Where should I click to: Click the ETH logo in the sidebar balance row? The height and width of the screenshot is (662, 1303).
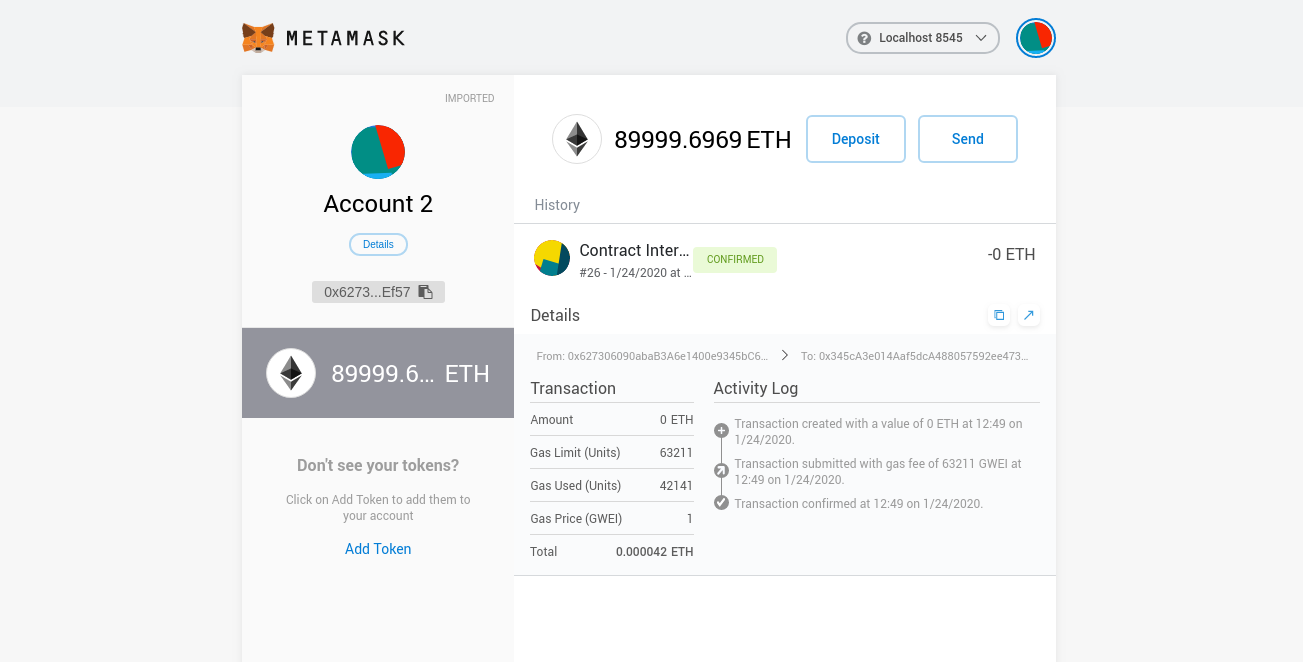pyautogui.click(x=290, y=373)
